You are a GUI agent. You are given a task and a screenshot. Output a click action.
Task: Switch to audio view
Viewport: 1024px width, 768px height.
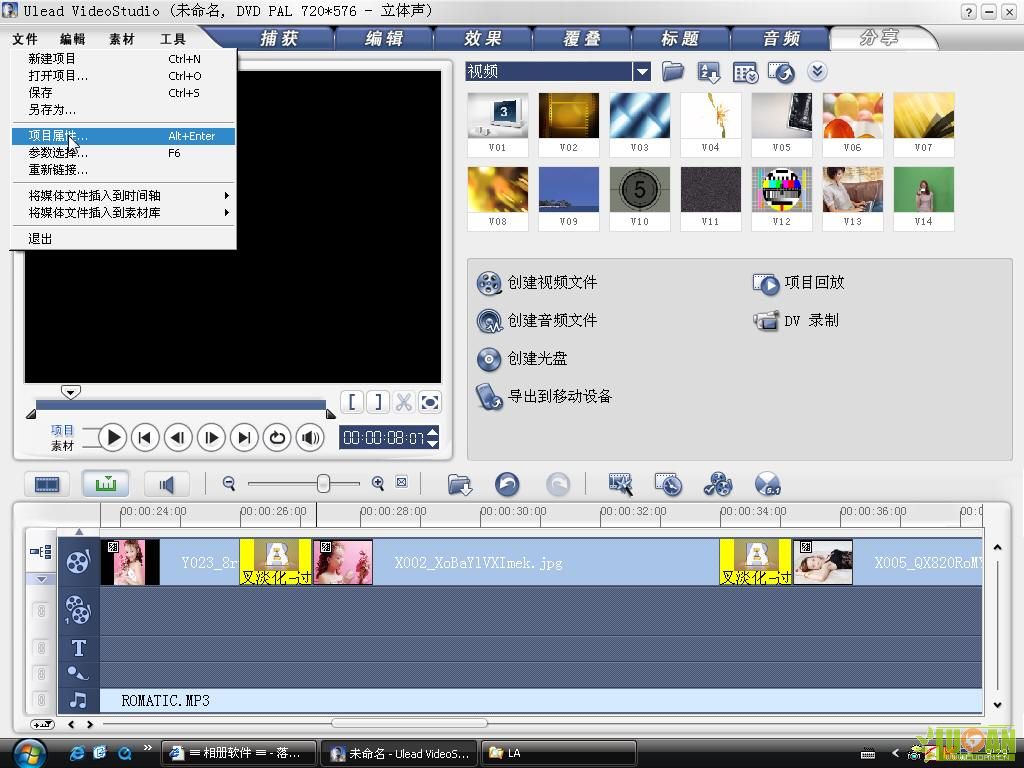coord(167,484)
